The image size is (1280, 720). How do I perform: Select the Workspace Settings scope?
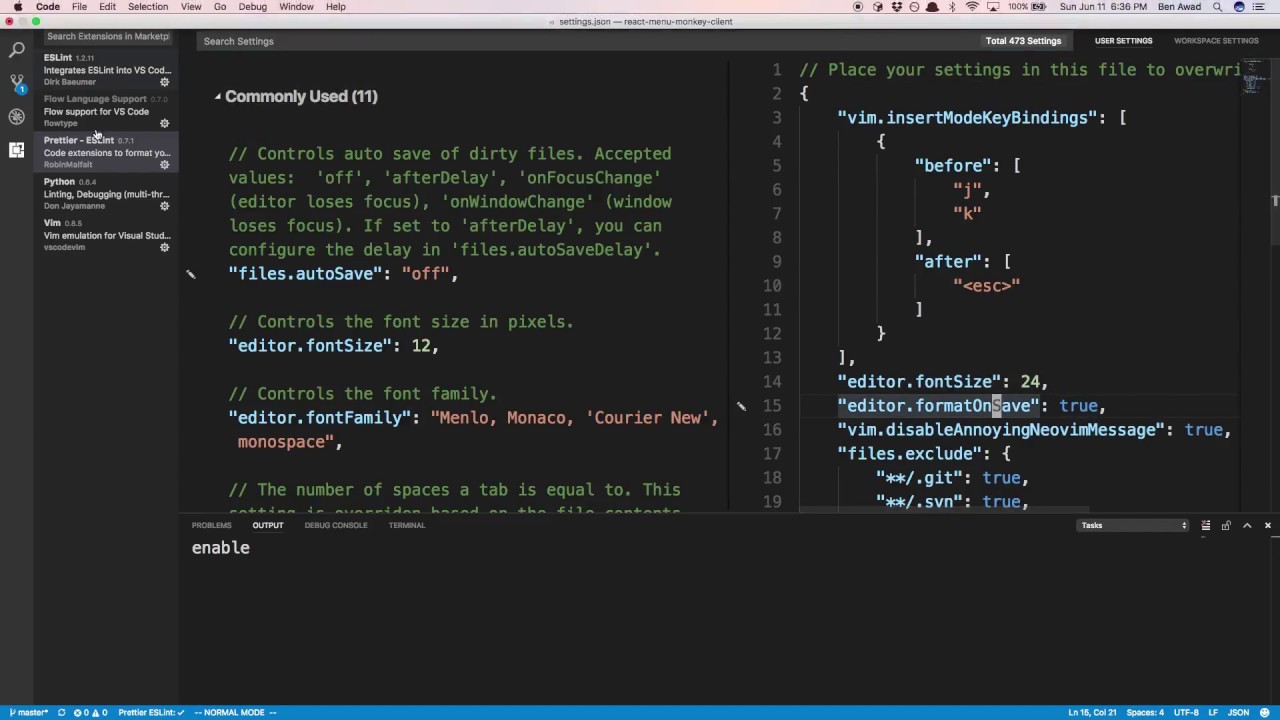point(1216,41)
